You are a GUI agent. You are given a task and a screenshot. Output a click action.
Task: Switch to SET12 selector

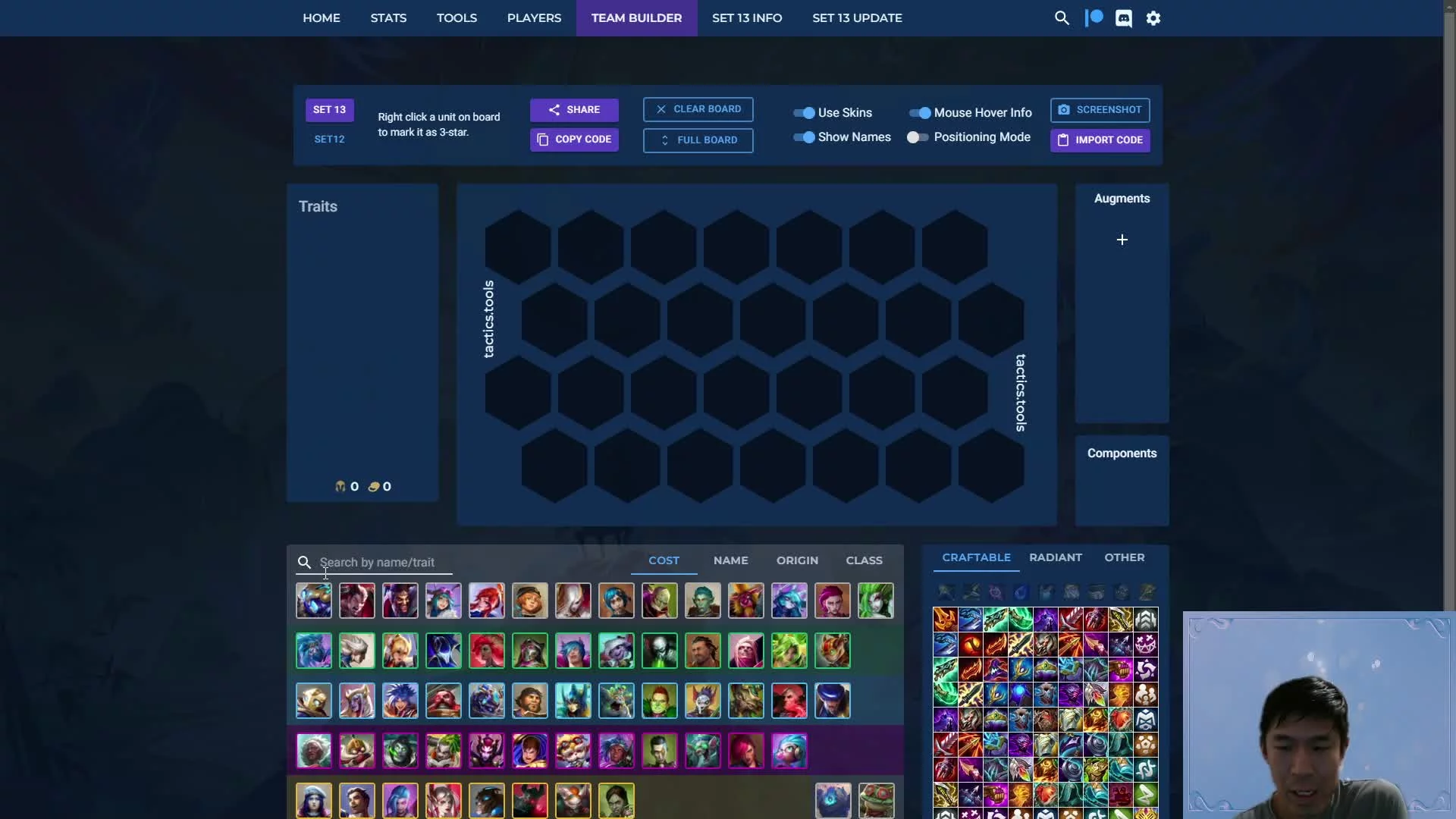coord(329,140)
